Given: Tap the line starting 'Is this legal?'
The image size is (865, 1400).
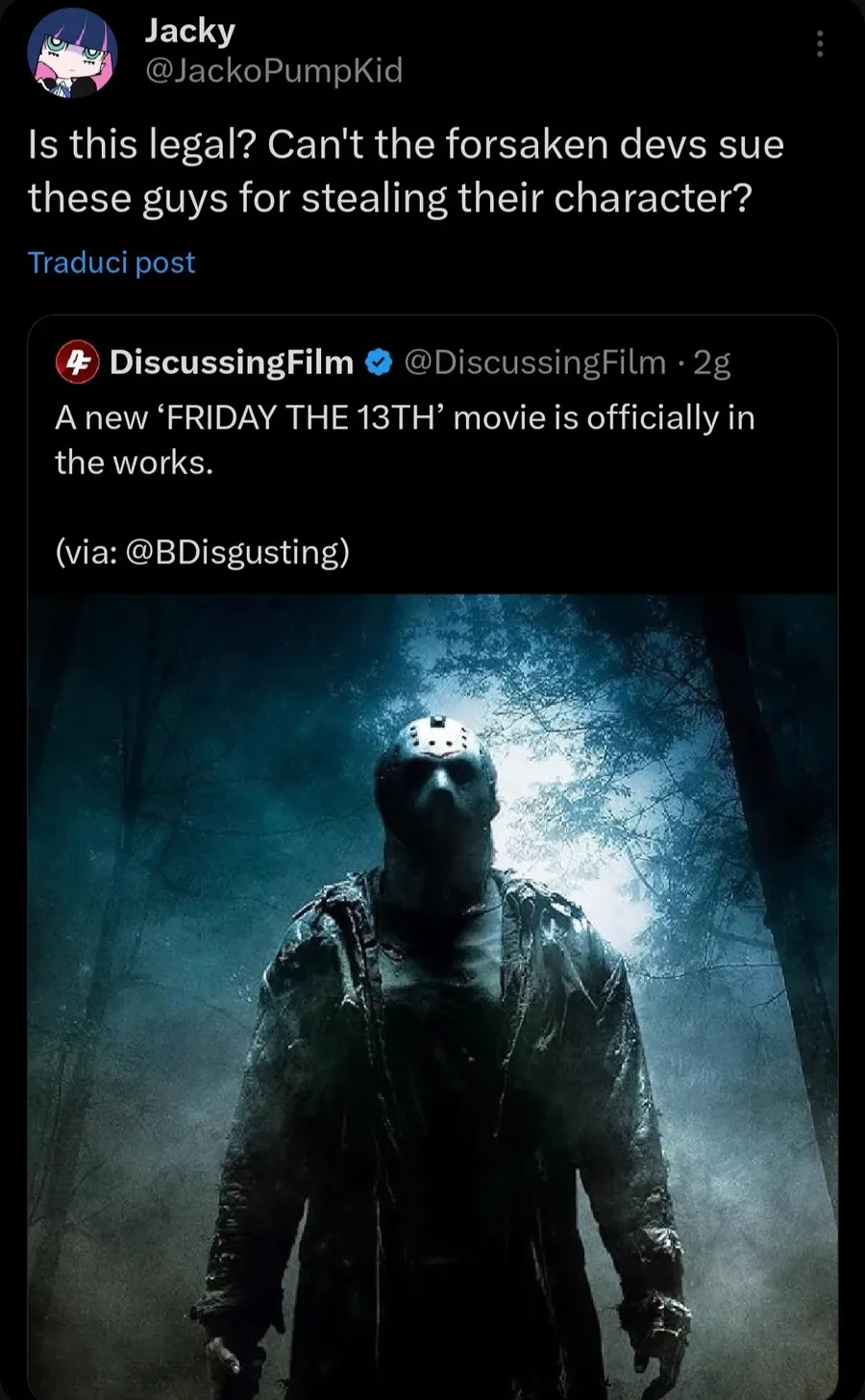Looking at the screenshot, I should tap(407, 145).
